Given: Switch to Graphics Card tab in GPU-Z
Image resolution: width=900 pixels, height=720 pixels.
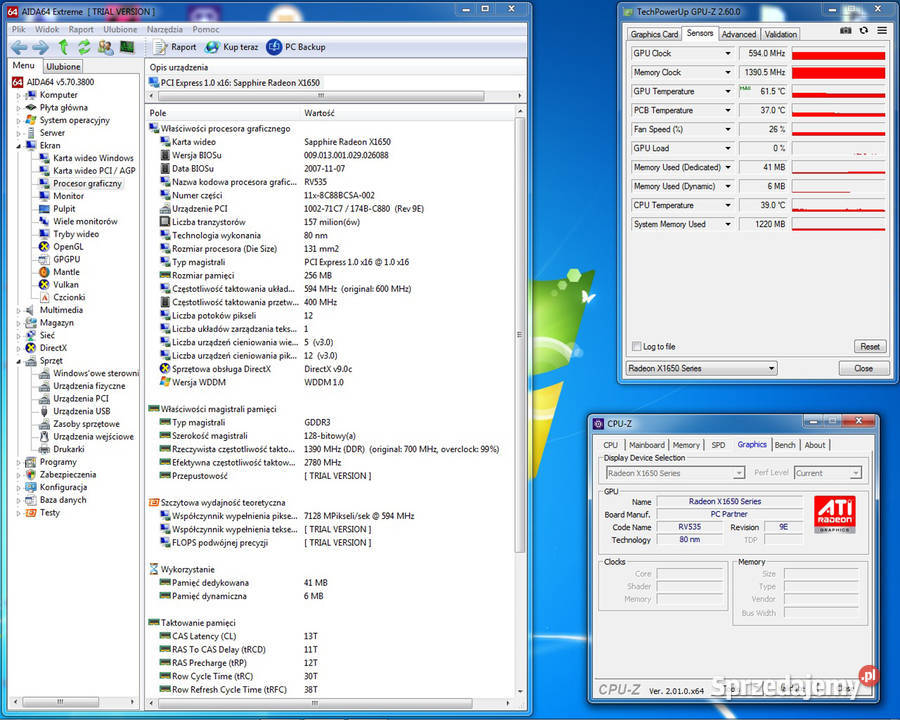Looking at the screenshot, I should pyautogui.click(x=654, y=34).
